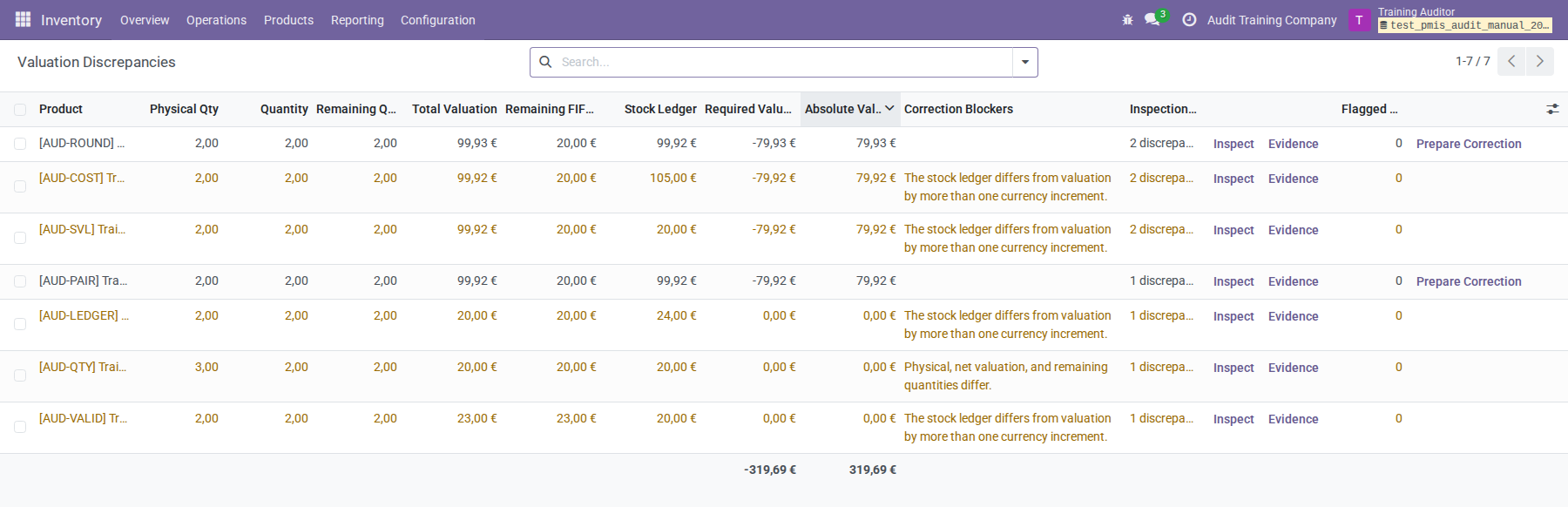This screenshot has width=1568, height=507.
Task: Sort by Stock Ledger column header
Action: [660, 109]
